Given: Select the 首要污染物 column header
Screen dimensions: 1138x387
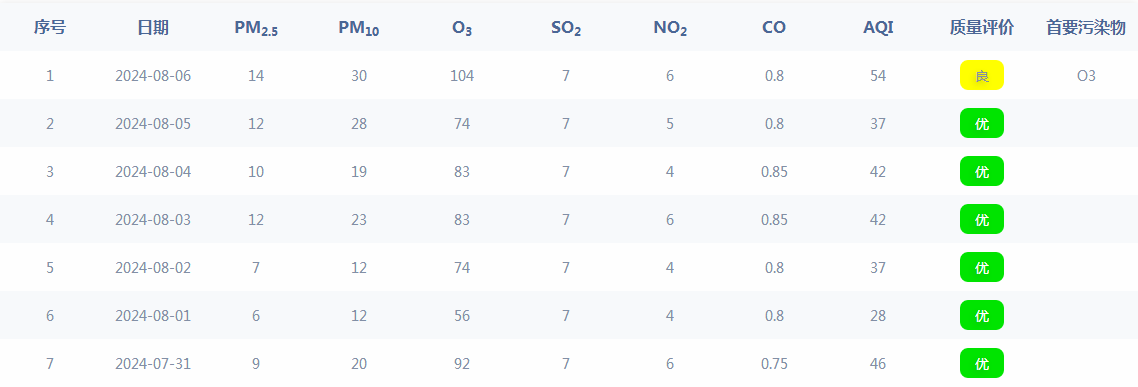Looking at the screenshot, I should tap(1086, 28).
